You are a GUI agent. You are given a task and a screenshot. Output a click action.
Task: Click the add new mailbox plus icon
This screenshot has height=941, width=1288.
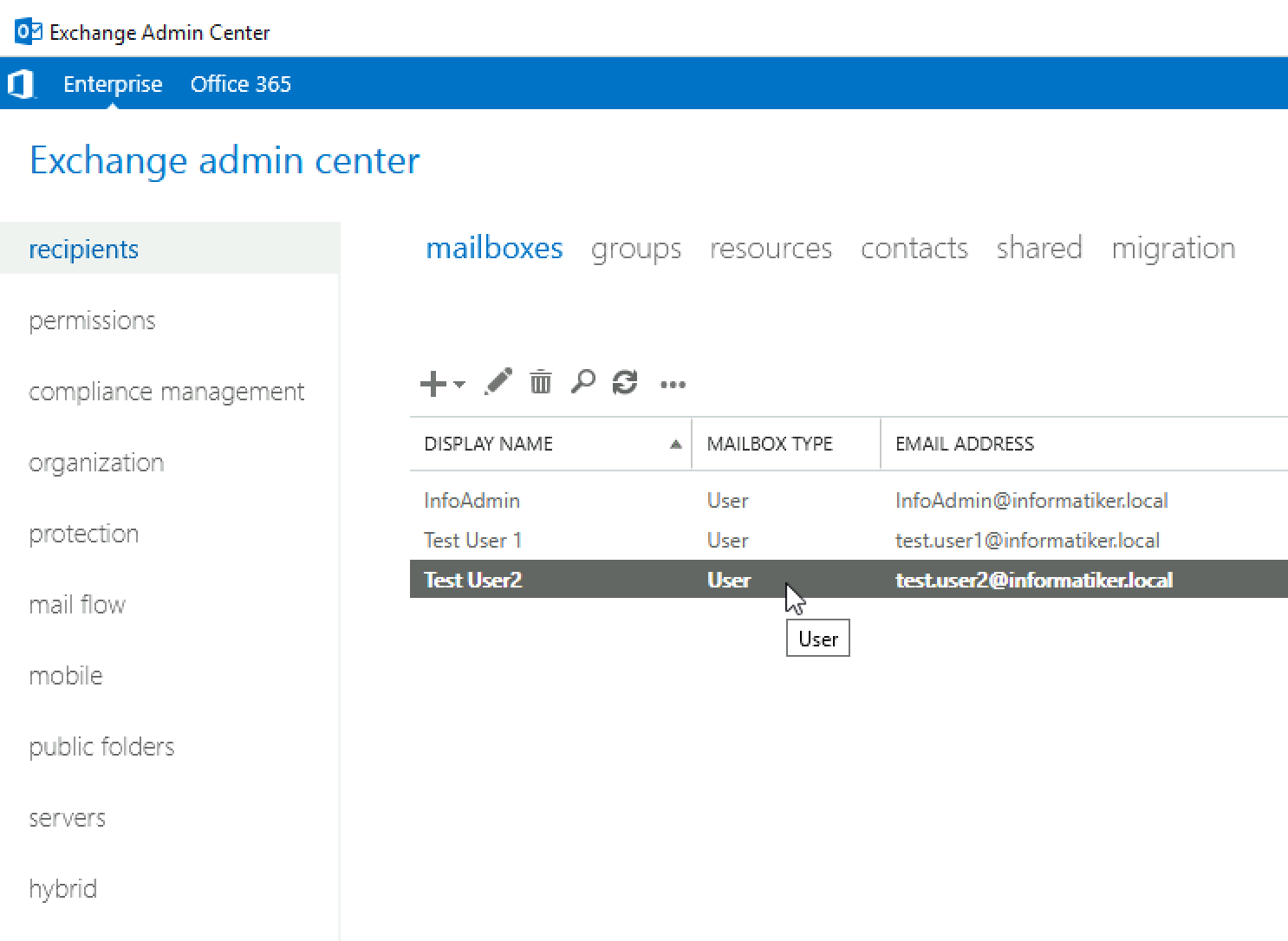coord(433,383)
